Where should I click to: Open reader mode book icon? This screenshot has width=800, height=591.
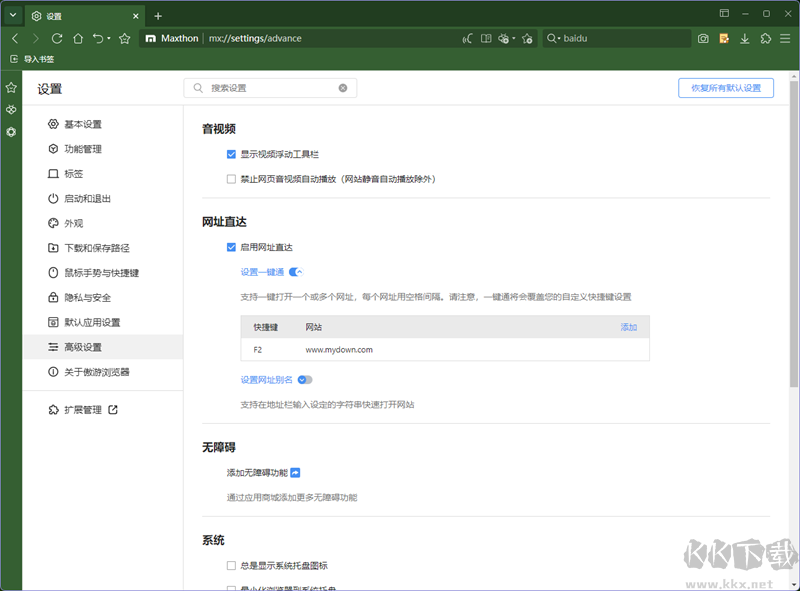pos(486,38)
